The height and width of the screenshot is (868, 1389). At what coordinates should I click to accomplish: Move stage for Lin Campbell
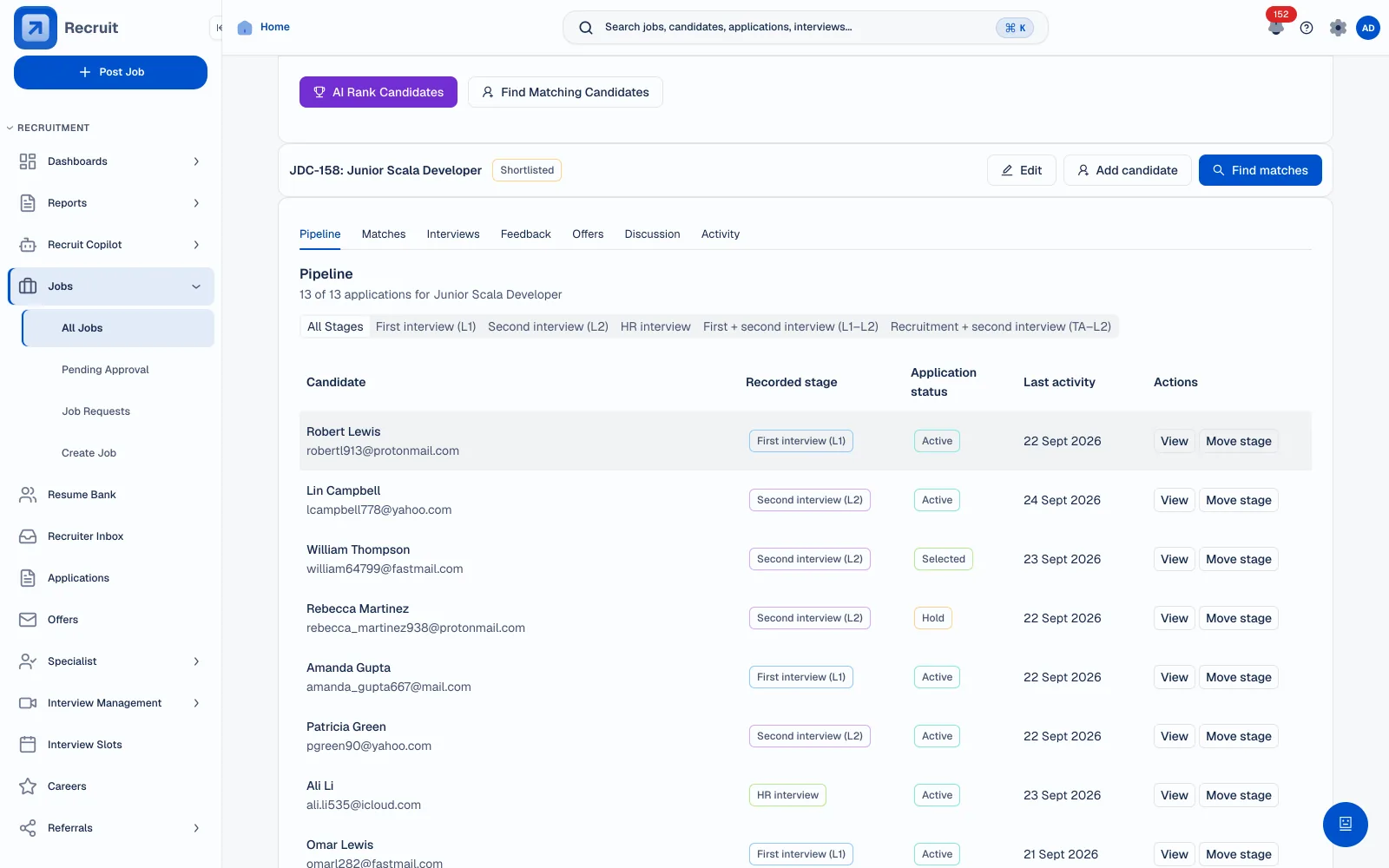[x=1238, y=500]
